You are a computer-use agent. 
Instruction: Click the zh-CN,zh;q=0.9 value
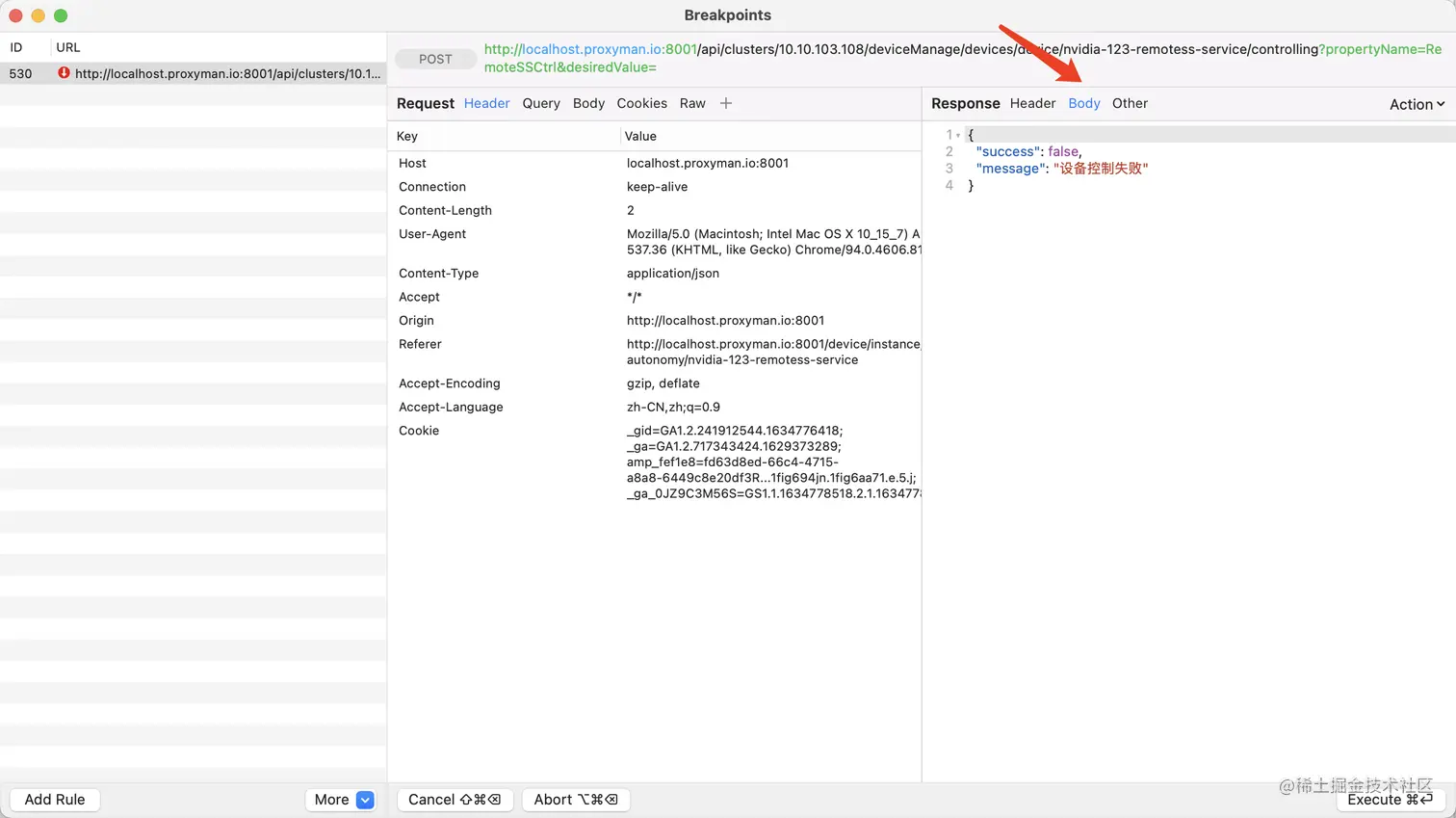(673, 408)
